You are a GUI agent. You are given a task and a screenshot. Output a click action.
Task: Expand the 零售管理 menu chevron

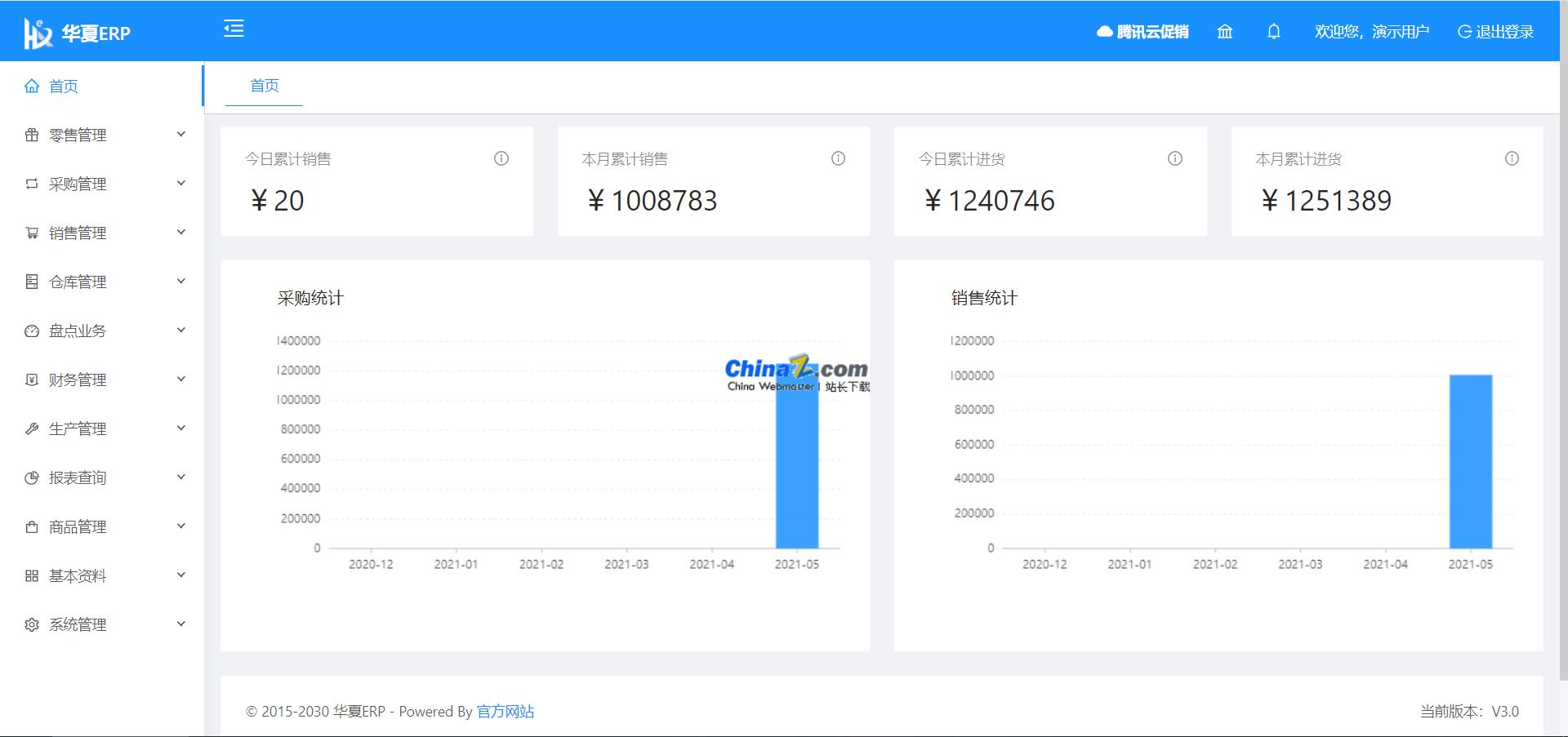[181, 134]
